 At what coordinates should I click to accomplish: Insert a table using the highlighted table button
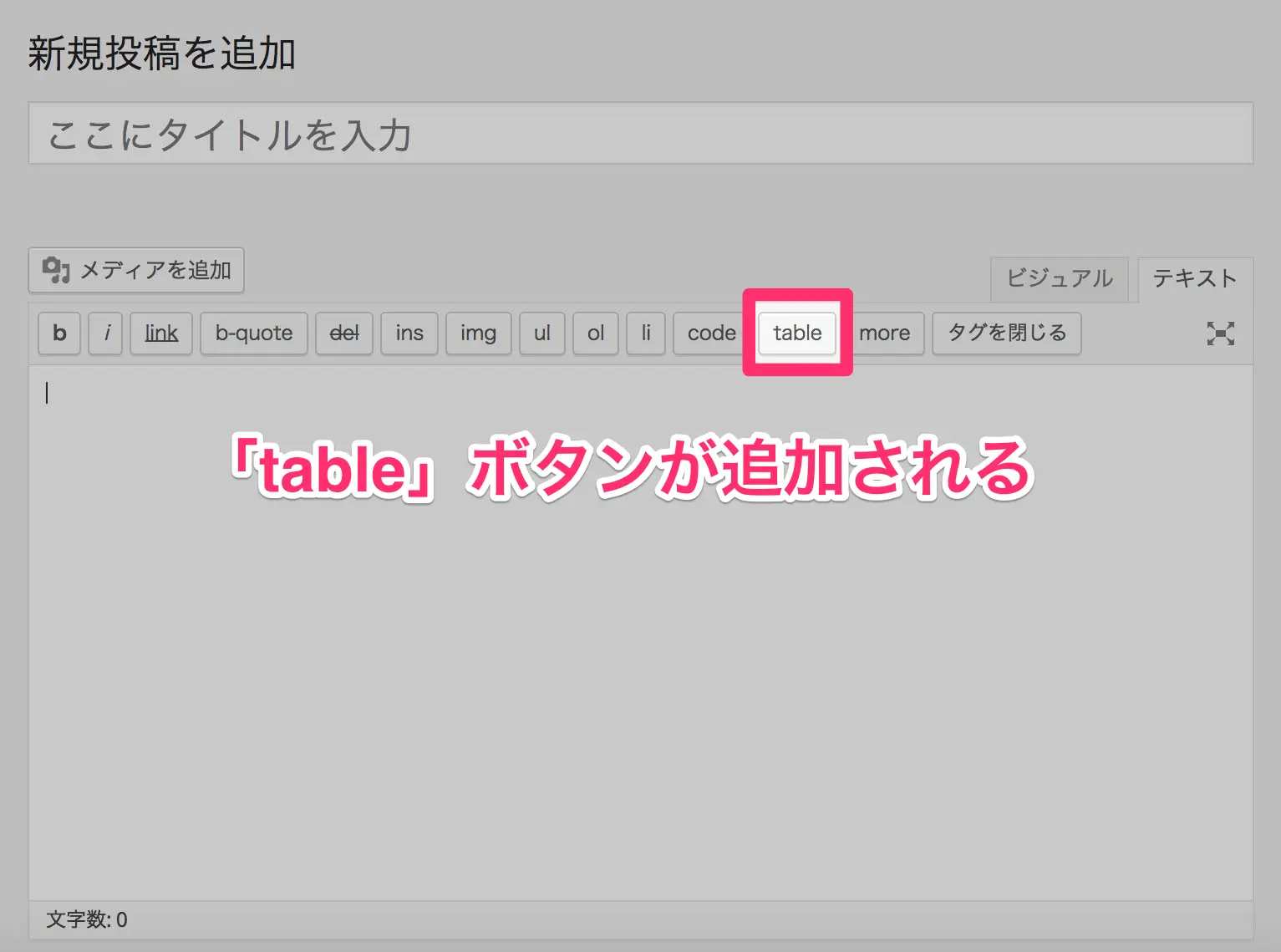coord(796,333)
